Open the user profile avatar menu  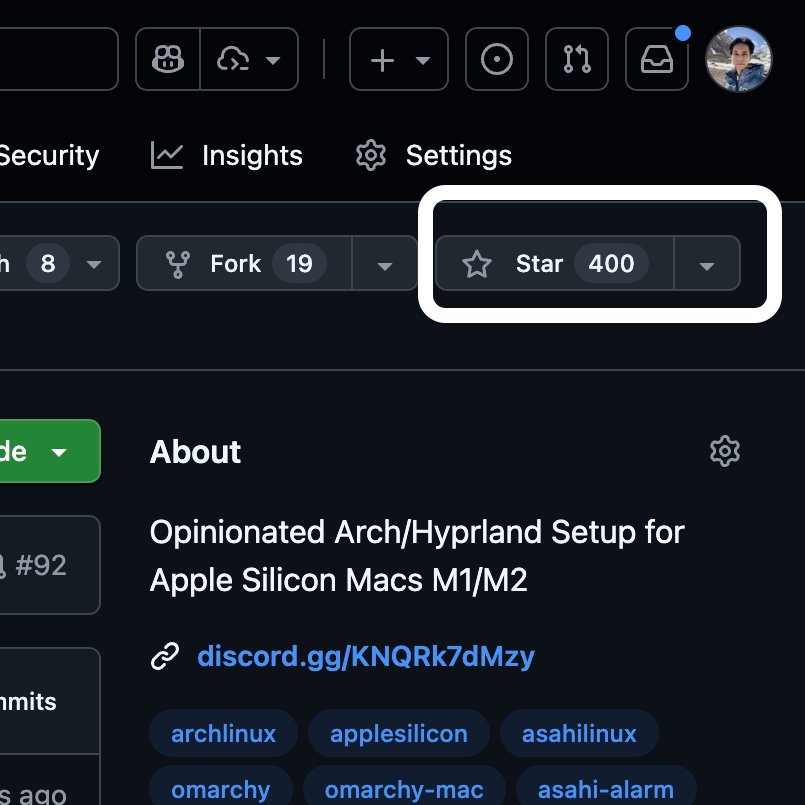[738, 59]
